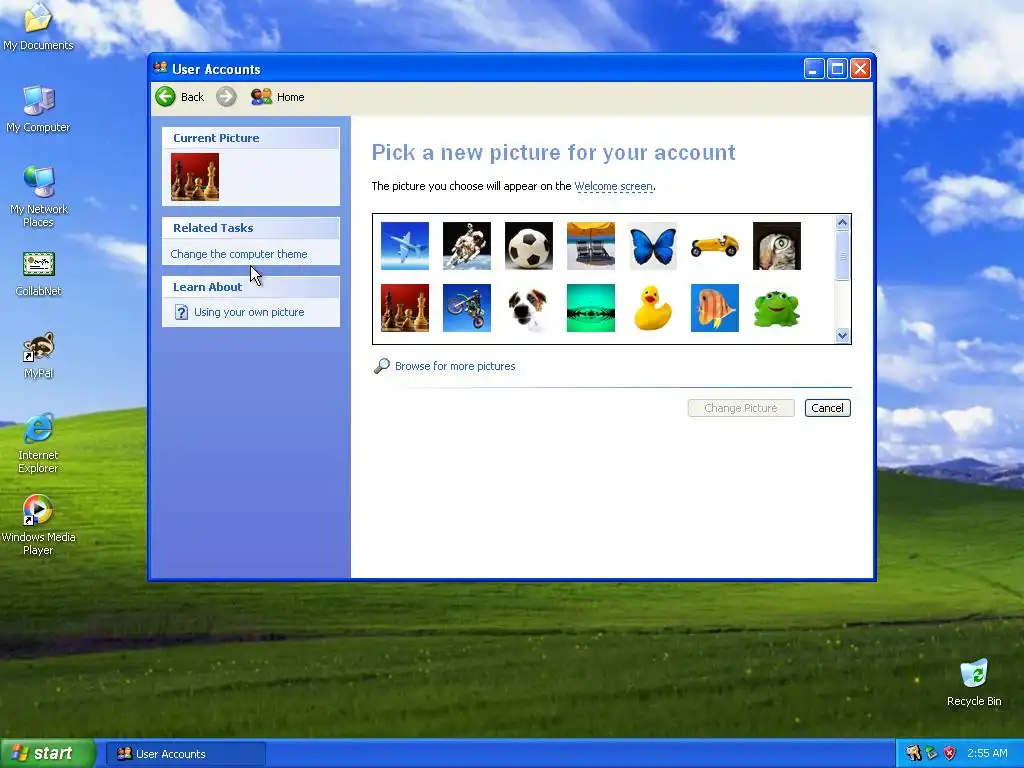Open the Welcome screen link
This screenshot has width=1024, height=768.
click(613, 186)
